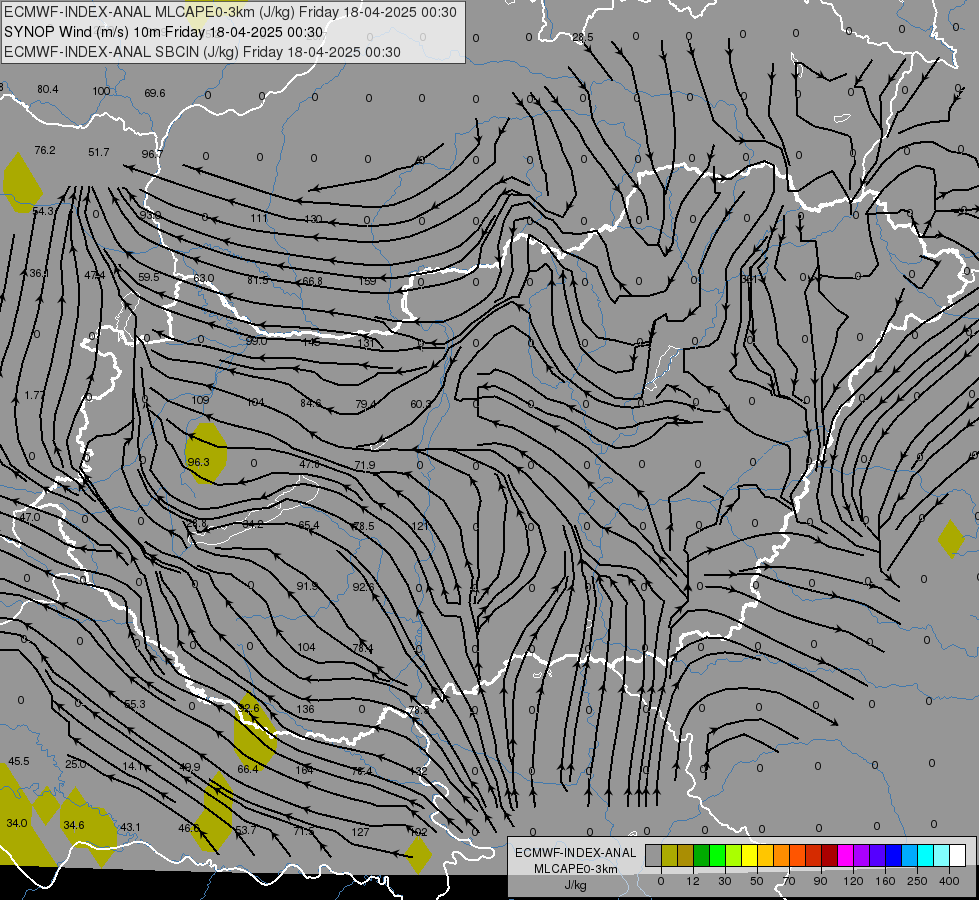Click the MLCAPE0-3km title line in header

pyautogui.click(x=230, y=12)
